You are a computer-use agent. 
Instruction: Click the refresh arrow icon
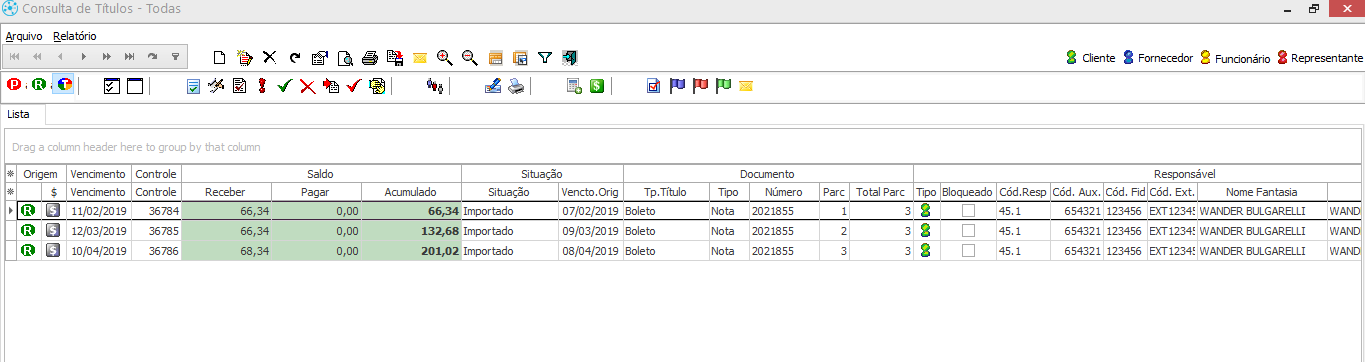click(x=295, y=57)
